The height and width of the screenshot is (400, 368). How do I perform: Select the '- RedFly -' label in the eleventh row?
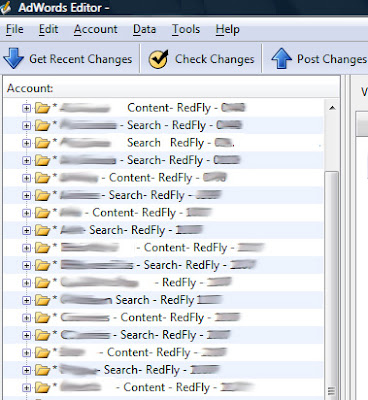pos(179,283)
